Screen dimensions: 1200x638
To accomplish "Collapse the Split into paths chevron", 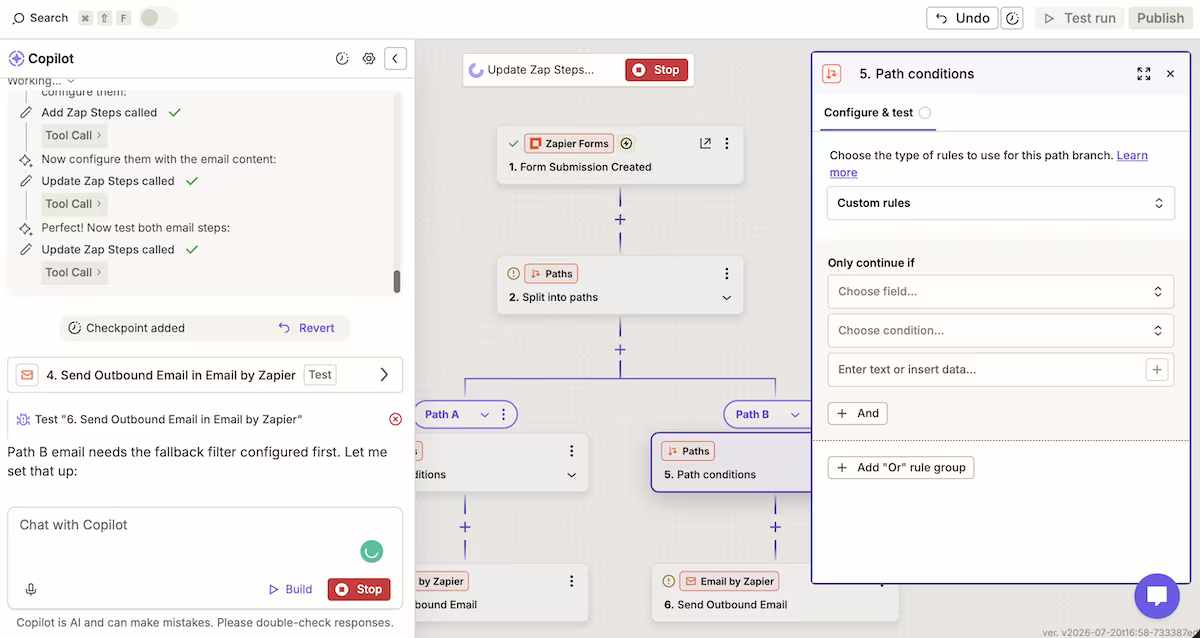I will (x=727, y=297).
